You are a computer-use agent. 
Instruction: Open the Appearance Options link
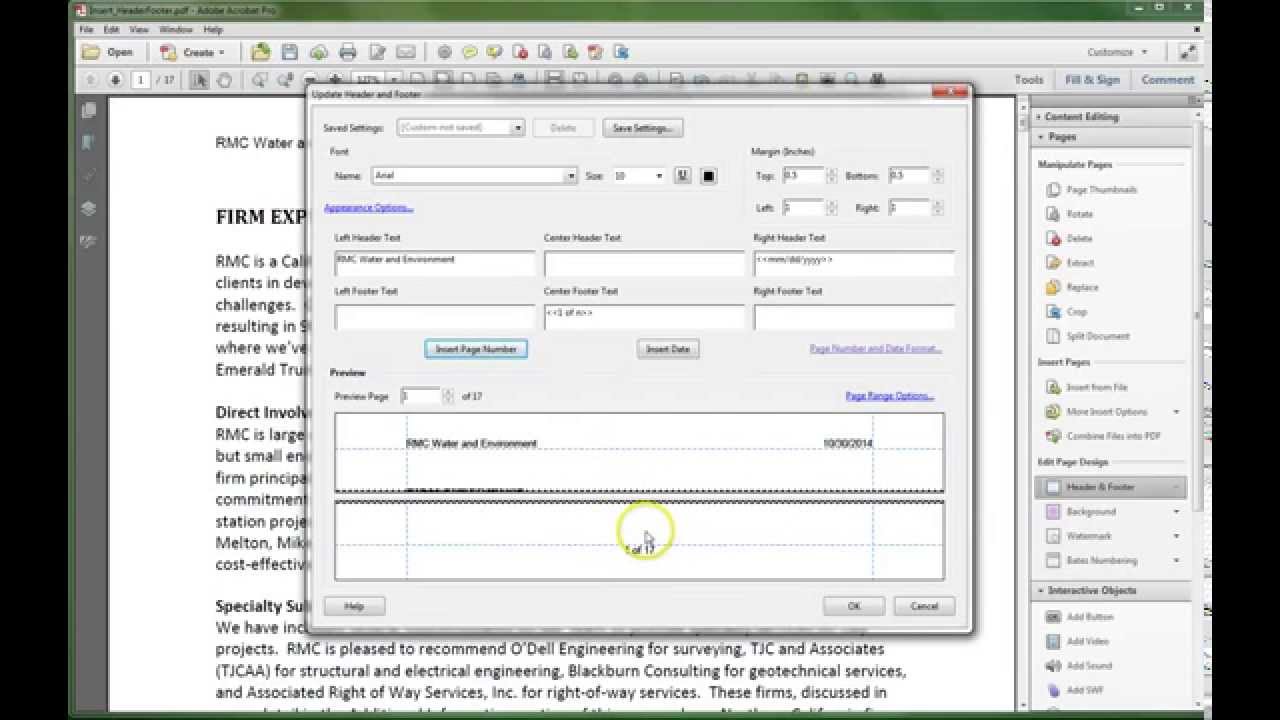pyautogui.click(x=368, y=208)
